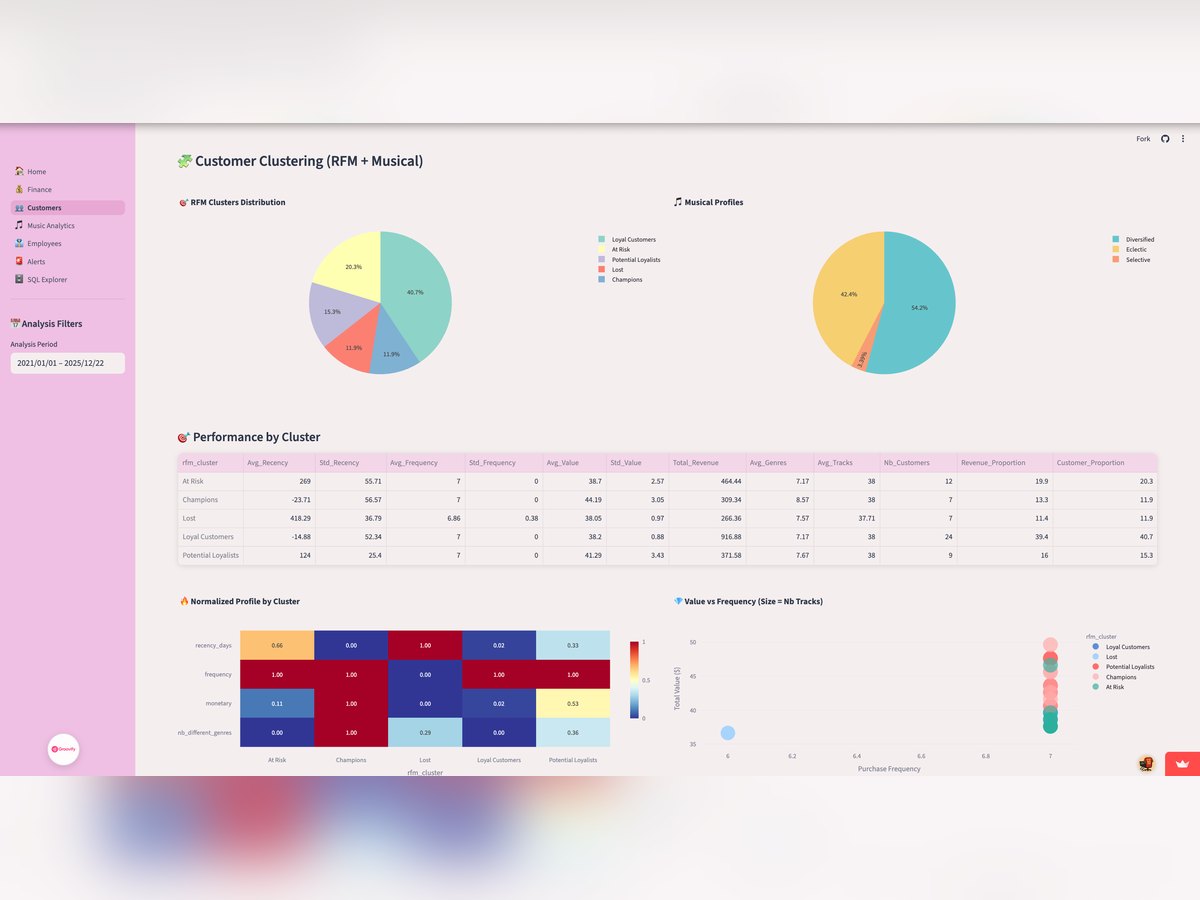Click the Home house icon
This screenshot has width=1200, height=900.
[x=20, y=171]
